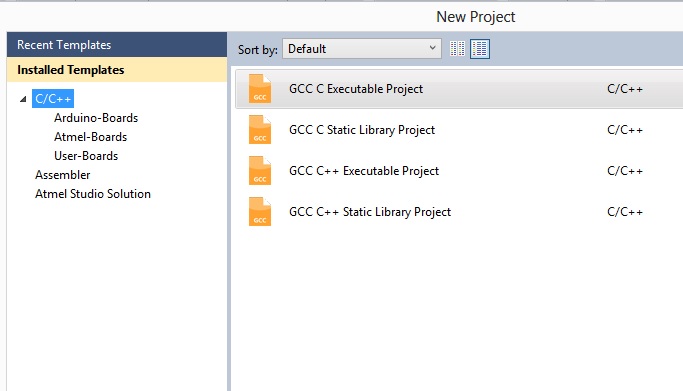
Task: Select Atmel Studio Solution category
Action: point(93,194)
